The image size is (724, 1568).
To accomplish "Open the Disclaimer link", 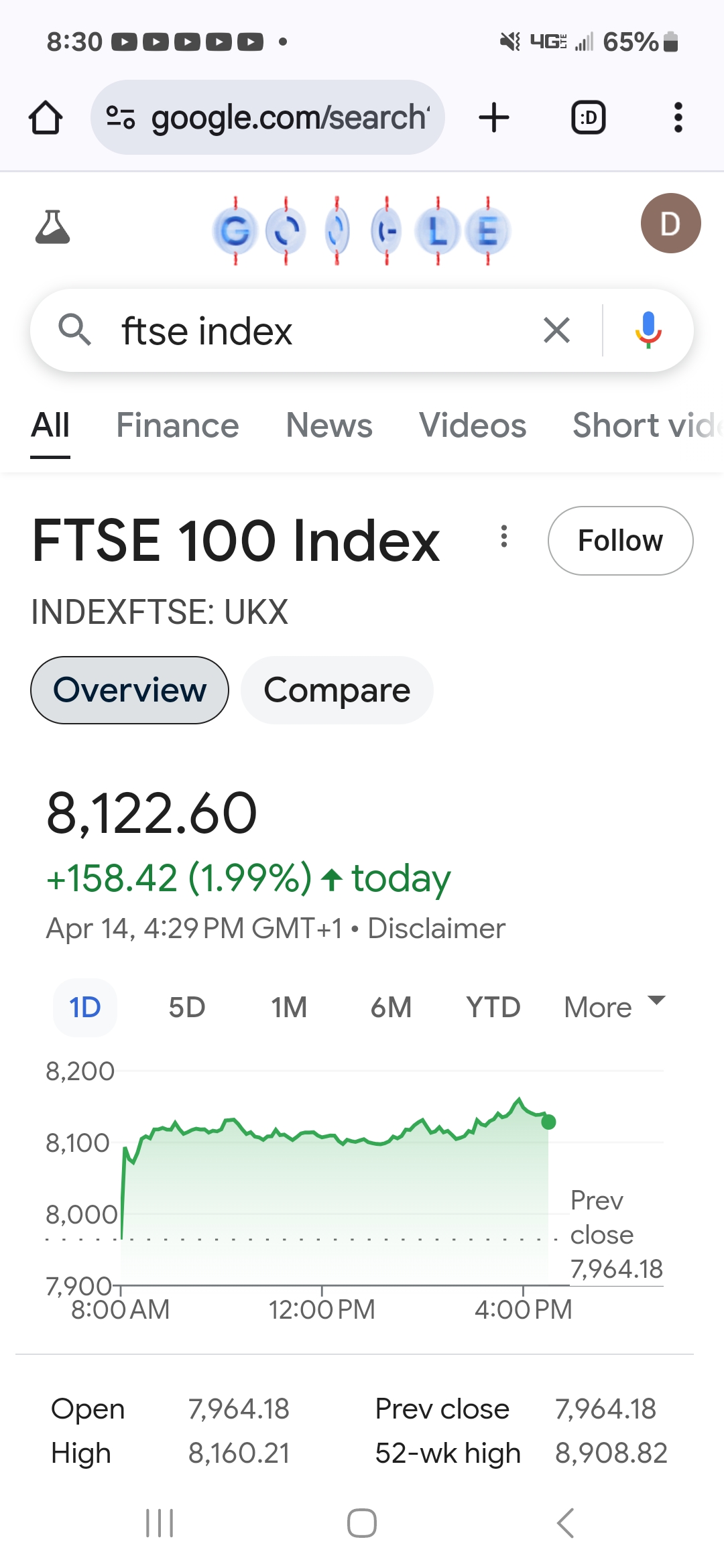I will pyautogui.click(x=436, y=929).
